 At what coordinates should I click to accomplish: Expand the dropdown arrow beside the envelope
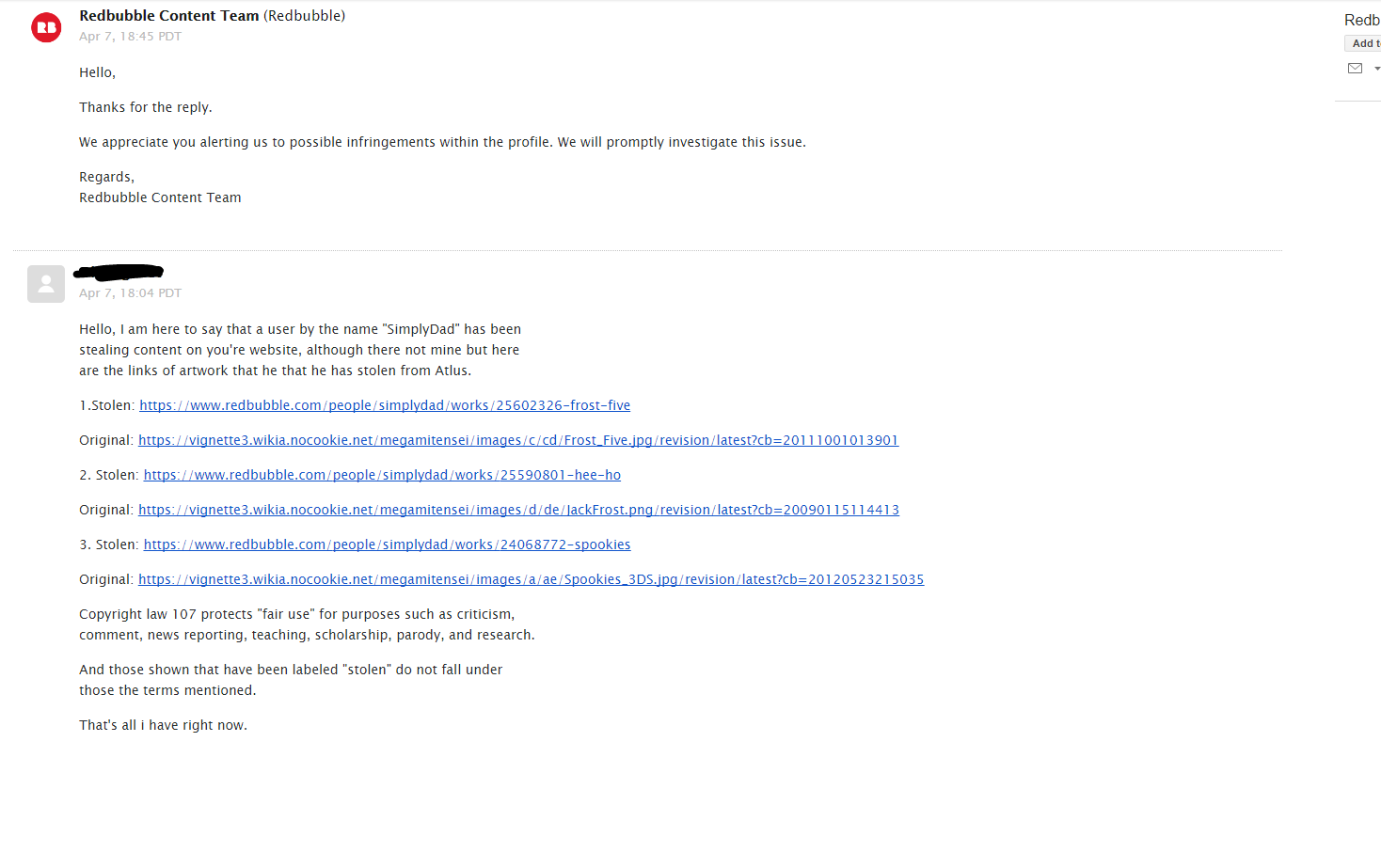1376,69
